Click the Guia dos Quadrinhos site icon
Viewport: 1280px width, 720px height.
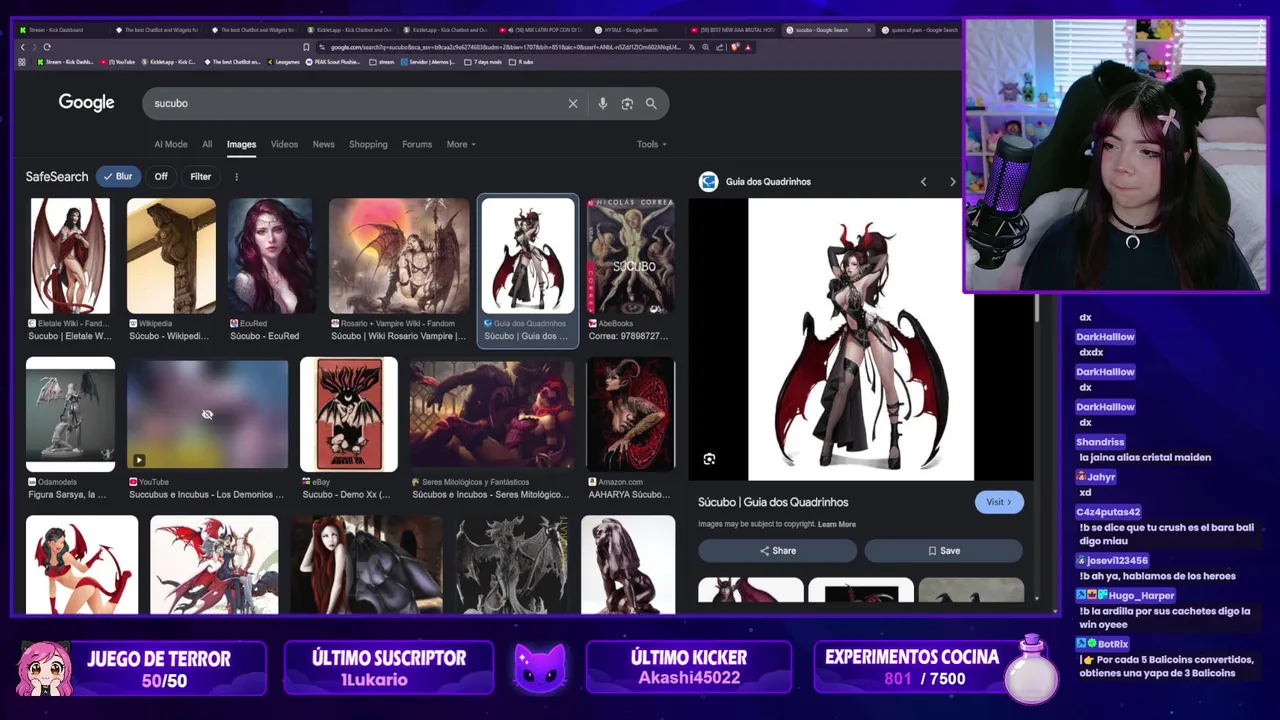pos(709,181)
